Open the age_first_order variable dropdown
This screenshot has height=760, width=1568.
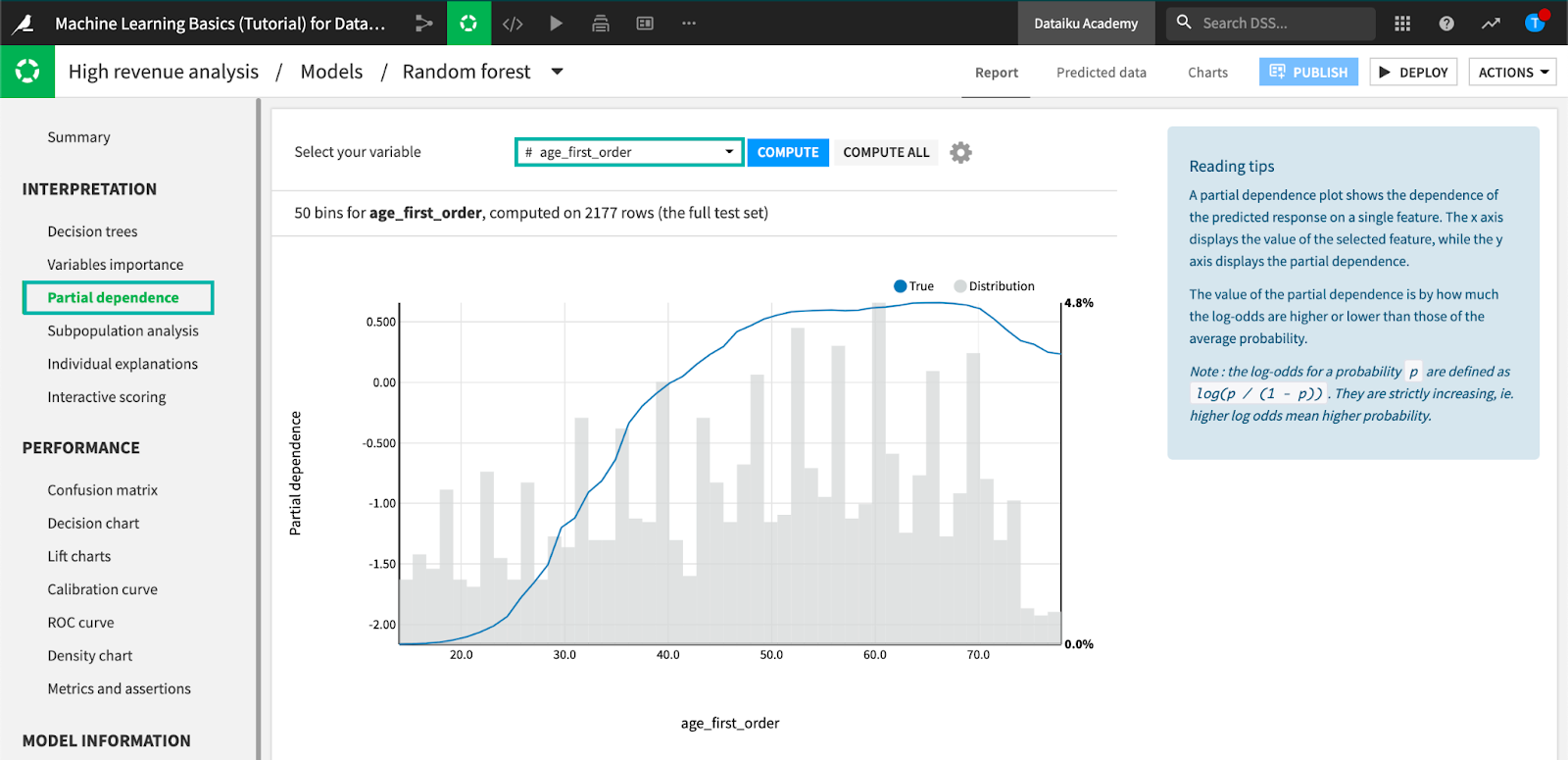(629, 152)
